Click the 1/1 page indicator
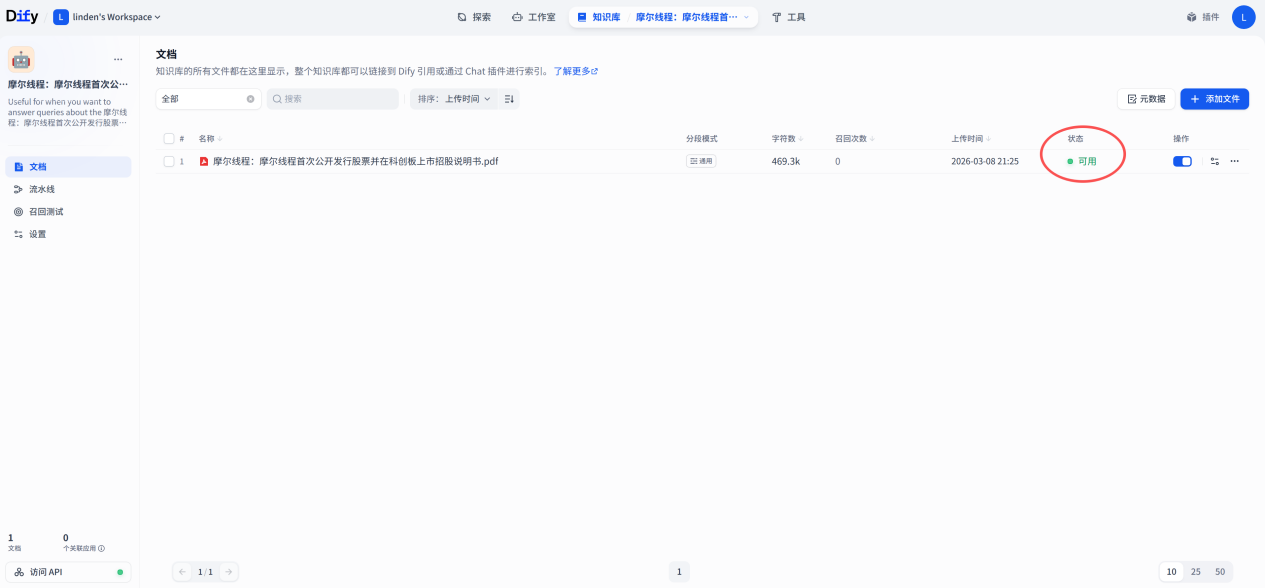1265x588 pixels. (x=205, y=572)
